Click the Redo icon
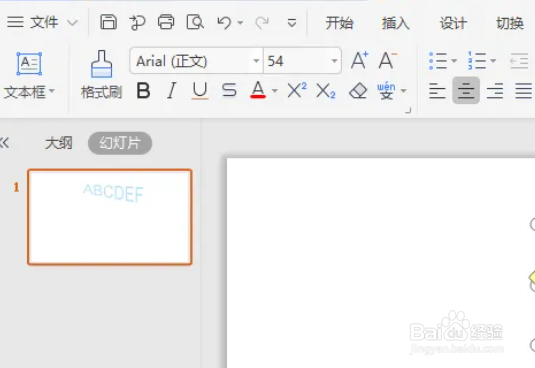Screen dimensions: 535x368 tap(262, 23)
